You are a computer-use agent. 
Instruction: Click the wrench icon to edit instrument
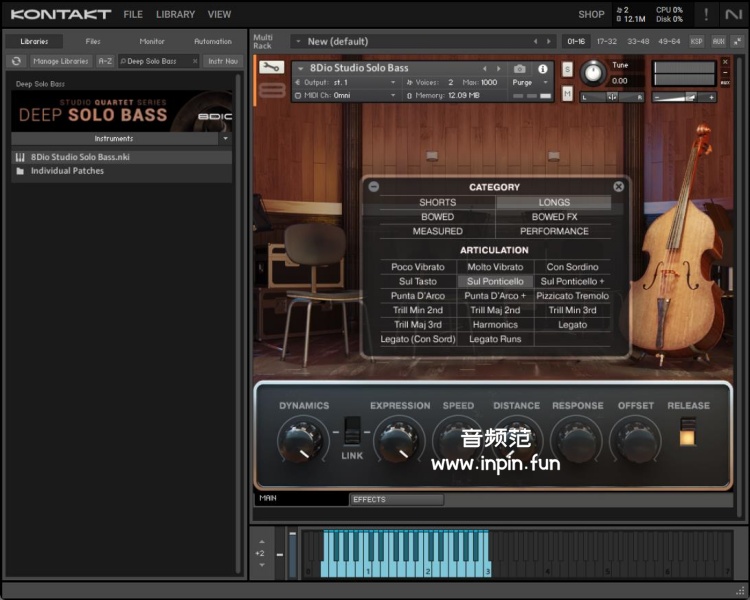[x=271, y=67]
